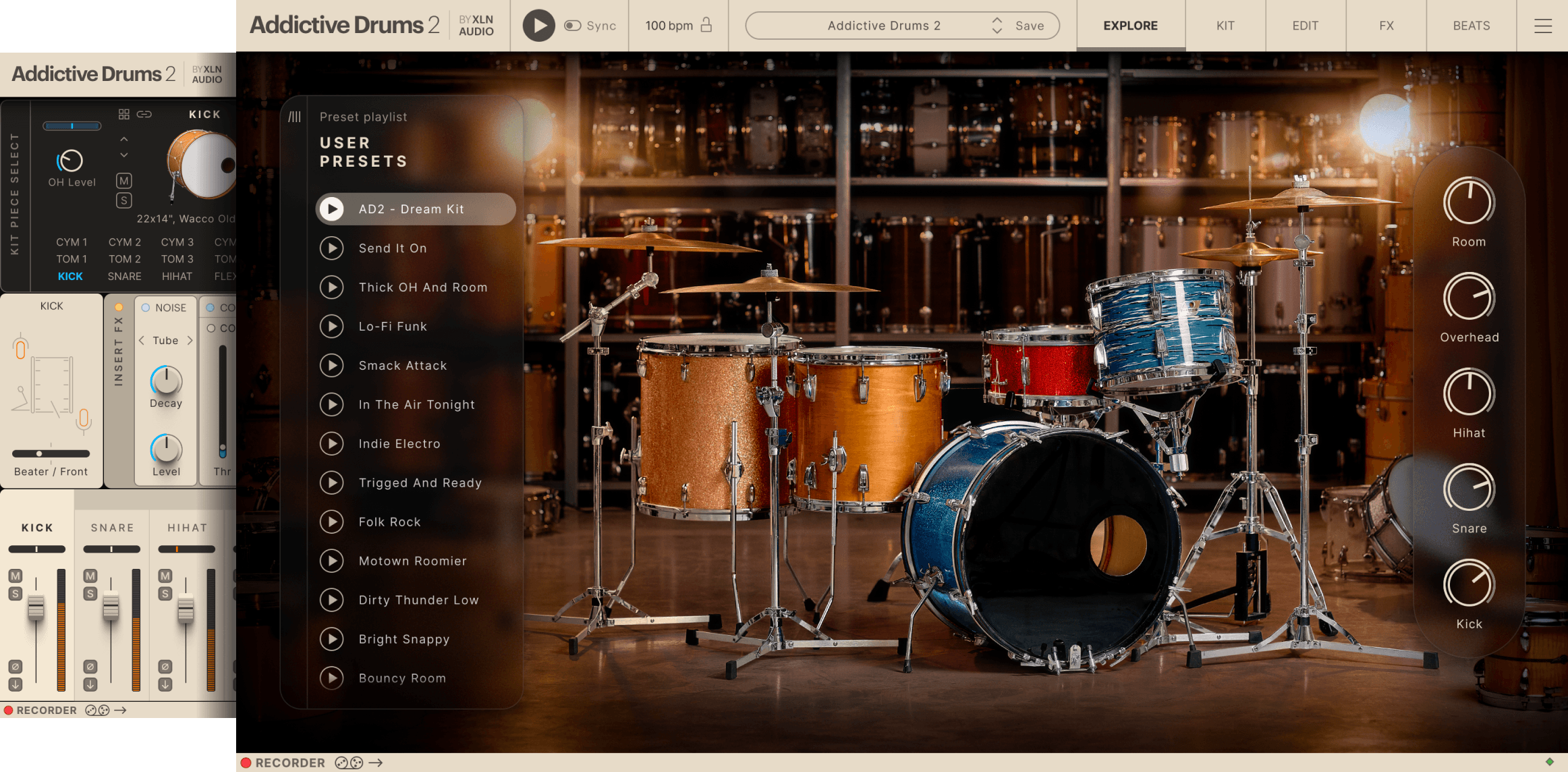Select KICK kit piece
1568x772 pixels.
70,277
